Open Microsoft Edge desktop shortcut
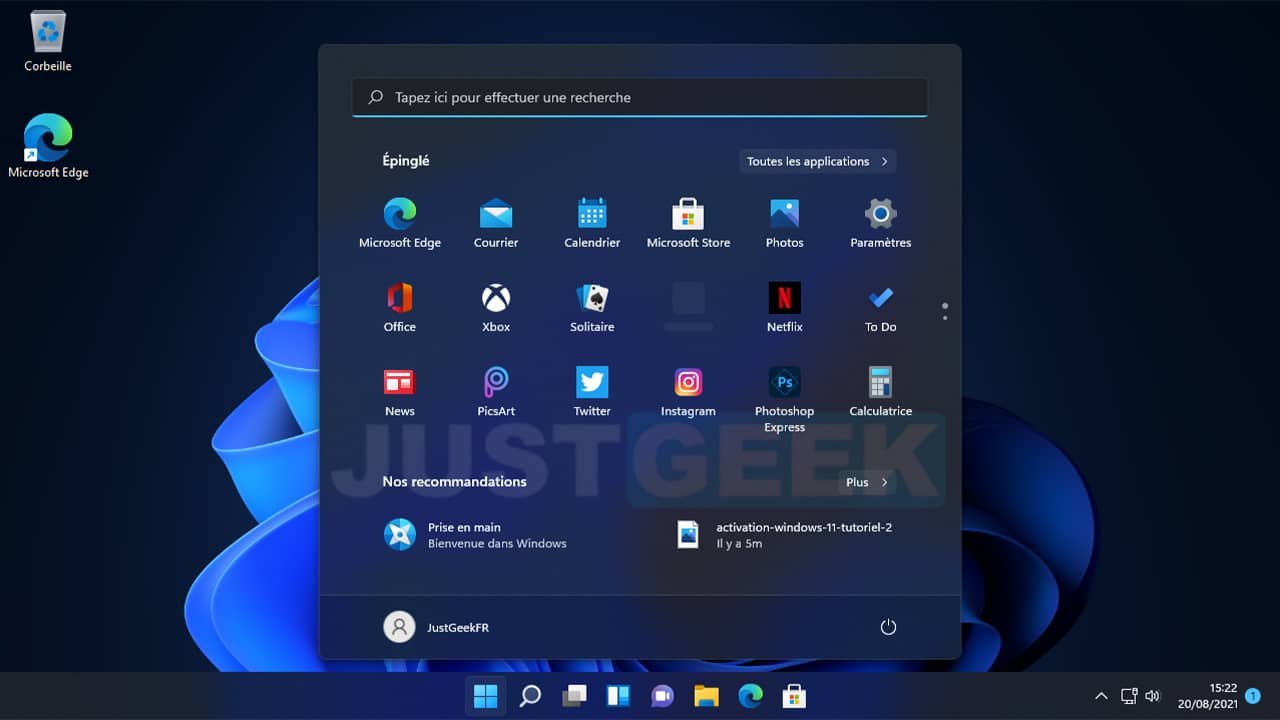This screenshot has height=720, width=1280. pyautogui.click(x=48, y=146)
